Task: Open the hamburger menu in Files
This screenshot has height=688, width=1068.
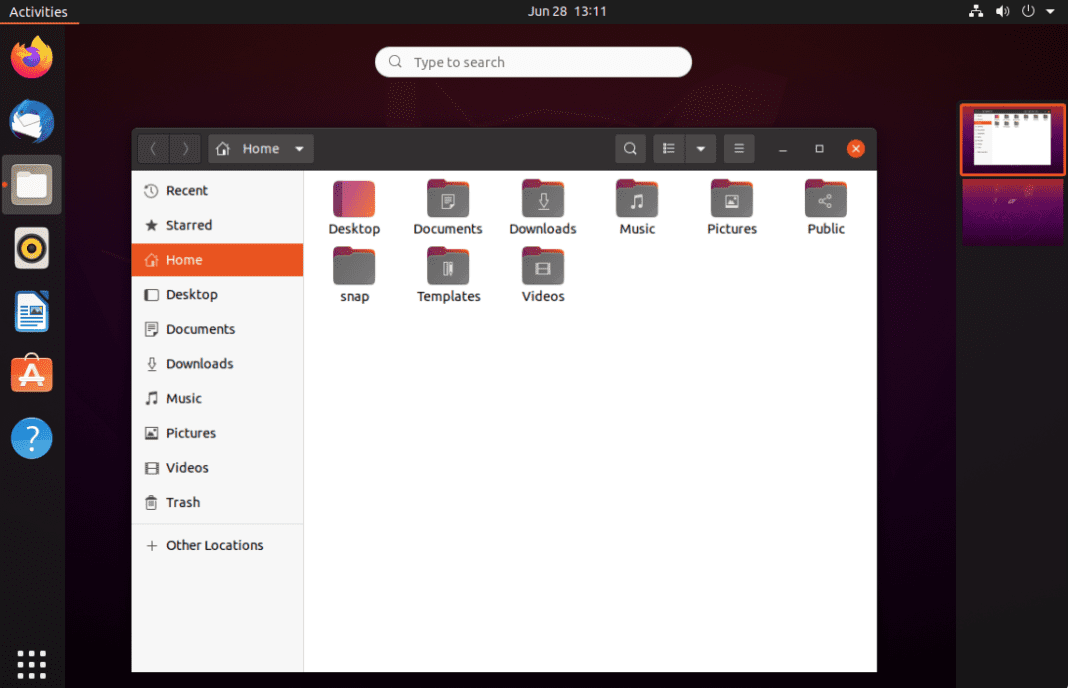Action: (x=739, y=148)
